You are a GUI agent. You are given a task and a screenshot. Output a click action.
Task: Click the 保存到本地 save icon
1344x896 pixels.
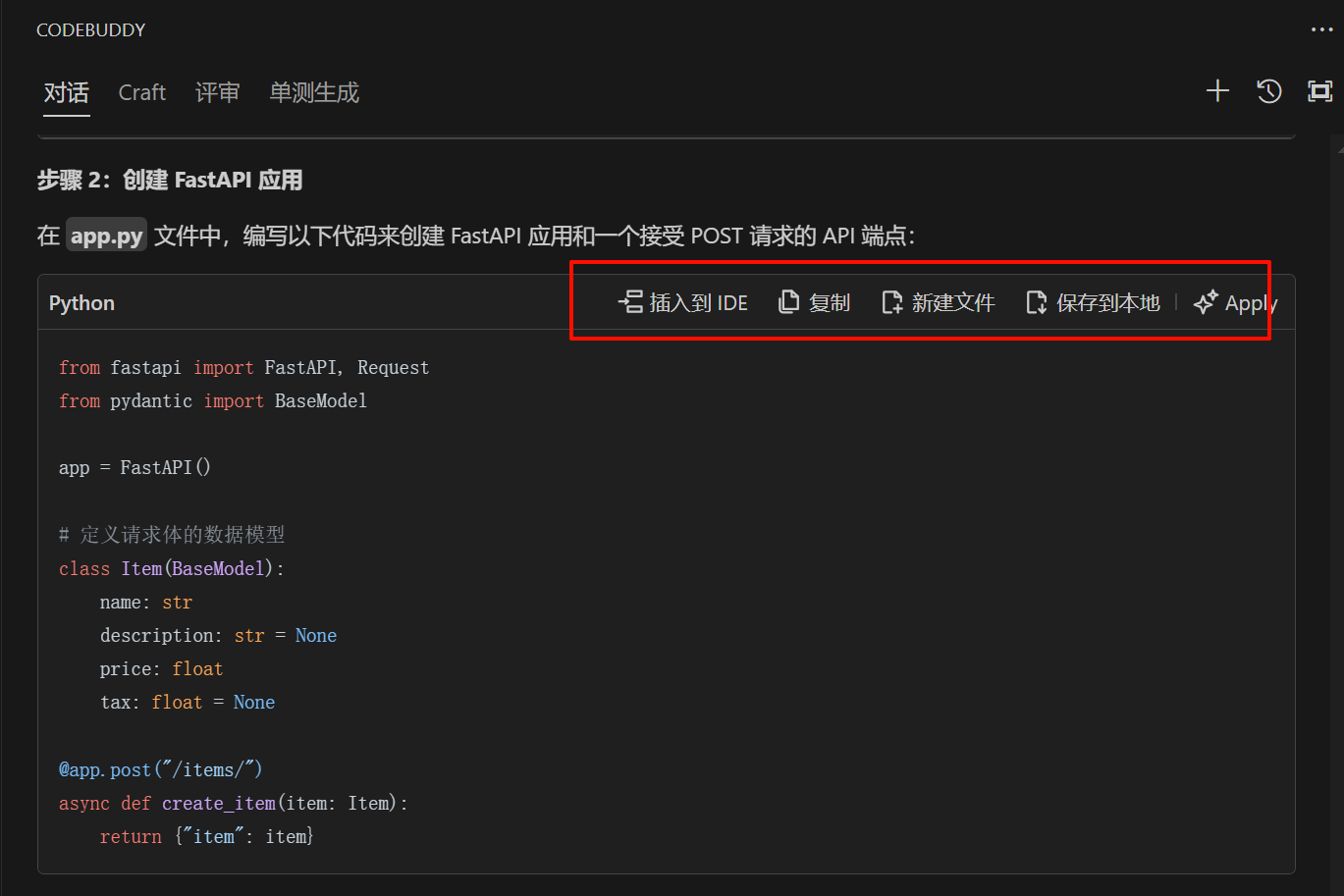point(1036,302)
